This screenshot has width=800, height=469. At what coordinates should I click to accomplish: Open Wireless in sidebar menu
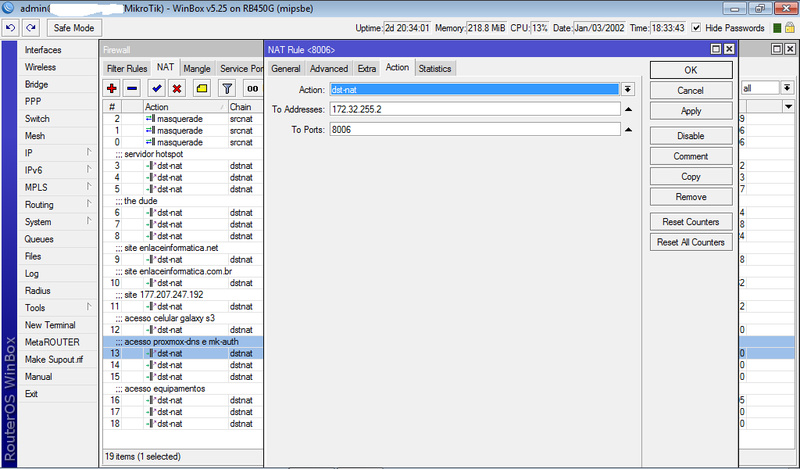40,67
